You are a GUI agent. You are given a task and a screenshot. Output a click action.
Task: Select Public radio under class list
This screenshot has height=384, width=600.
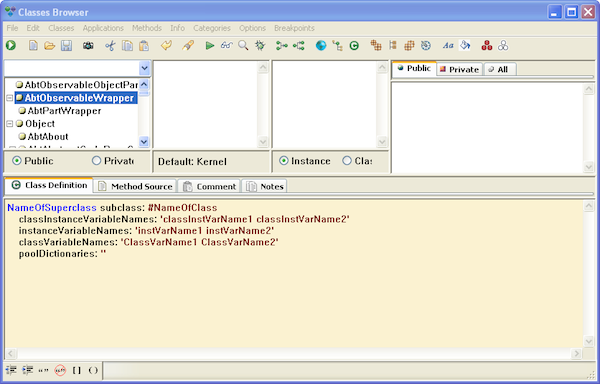33,161
